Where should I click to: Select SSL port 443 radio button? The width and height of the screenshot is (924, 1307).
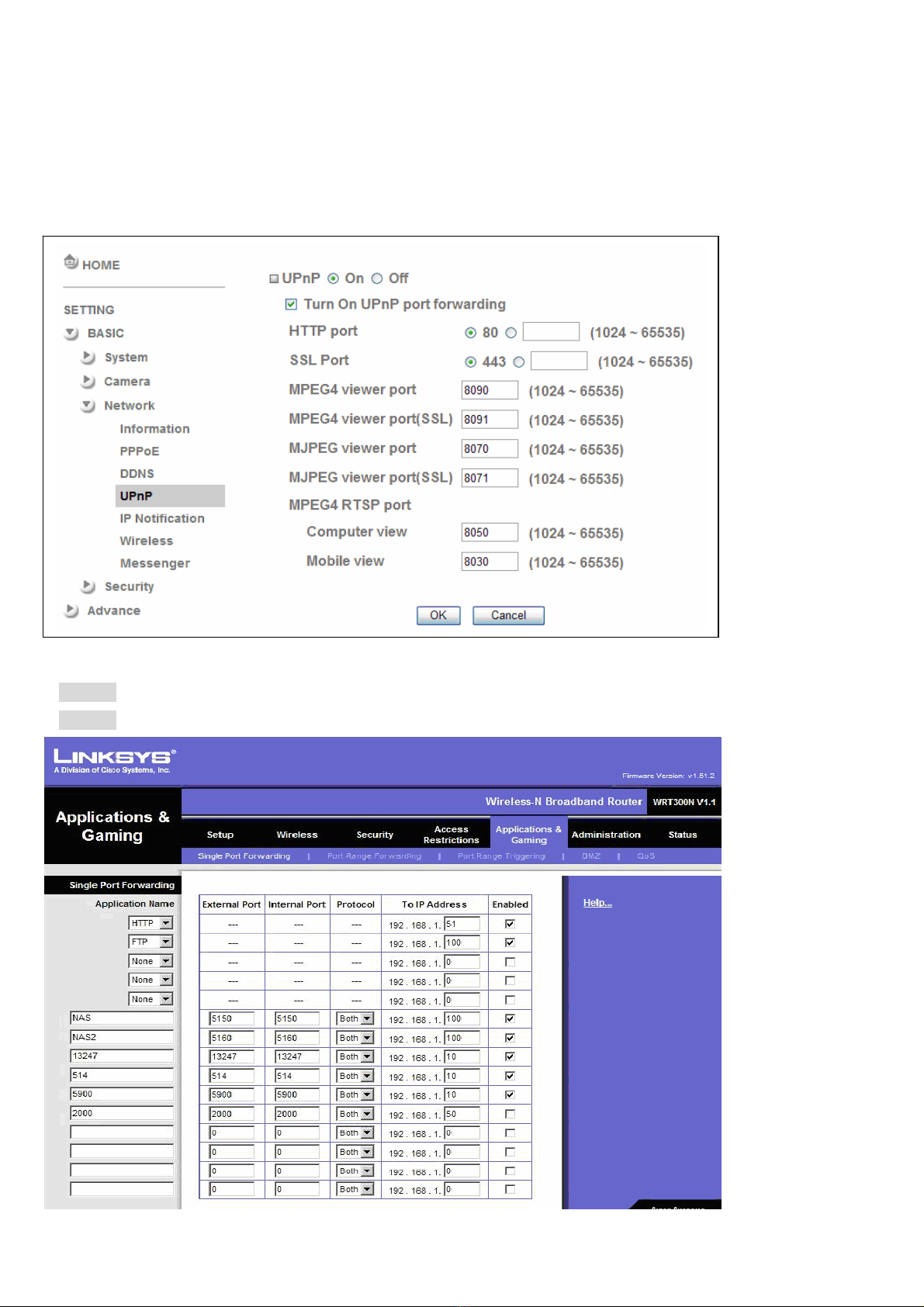pos(470,362)
